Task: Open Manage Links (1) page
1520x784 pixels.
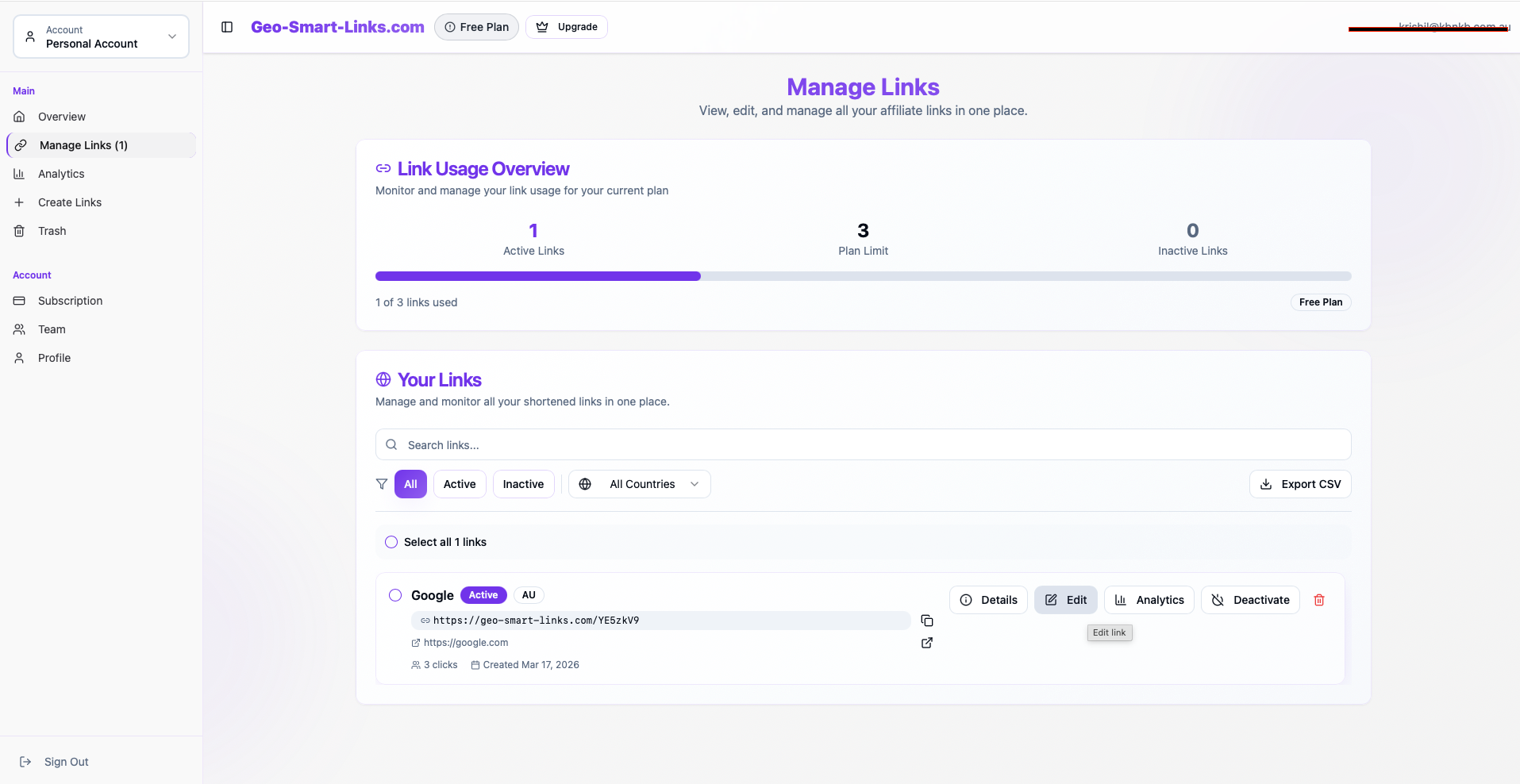Action: tap(102, 145)
